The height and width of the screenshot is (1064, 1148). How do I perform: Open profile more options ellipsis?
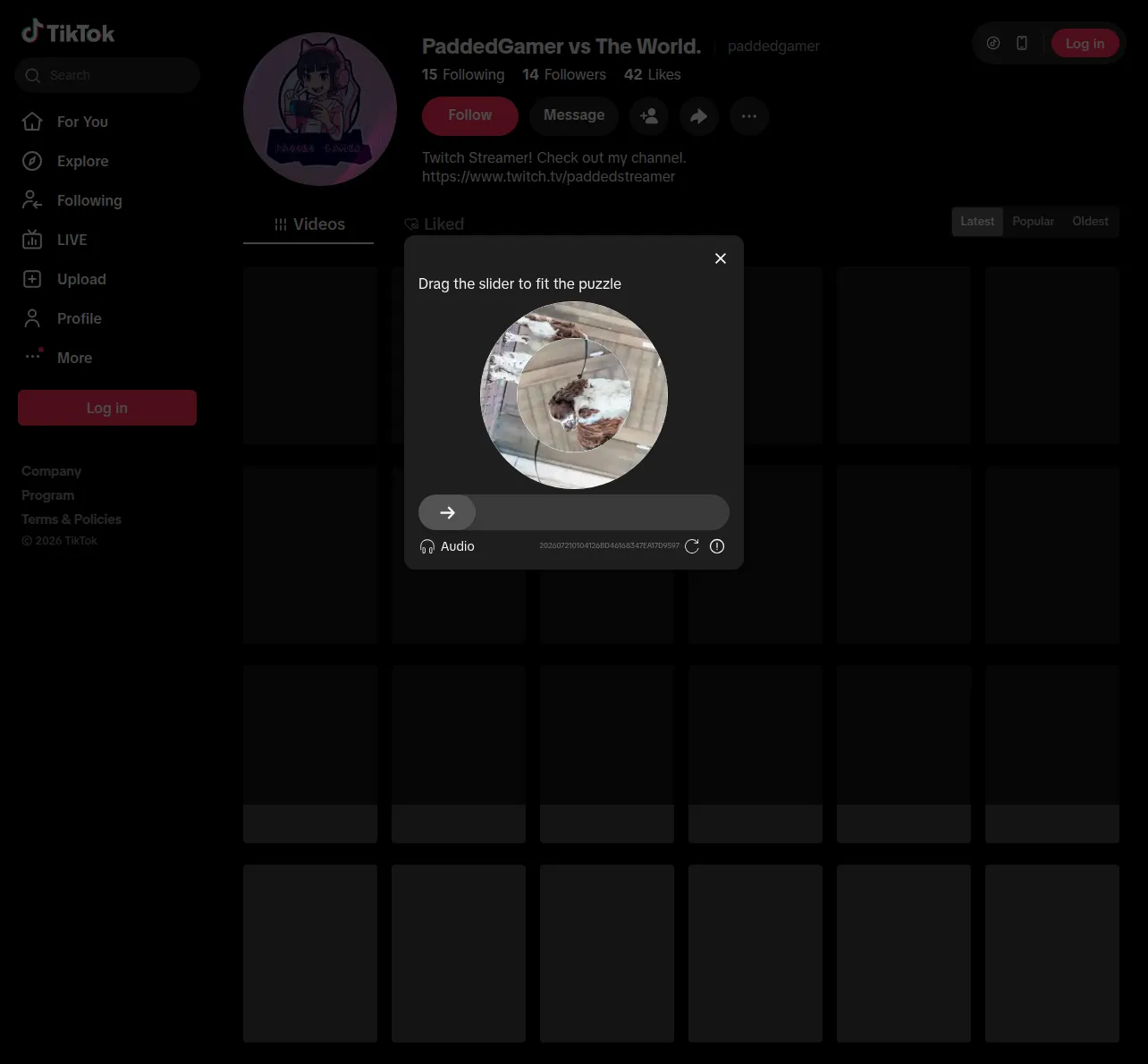point(749,116)
